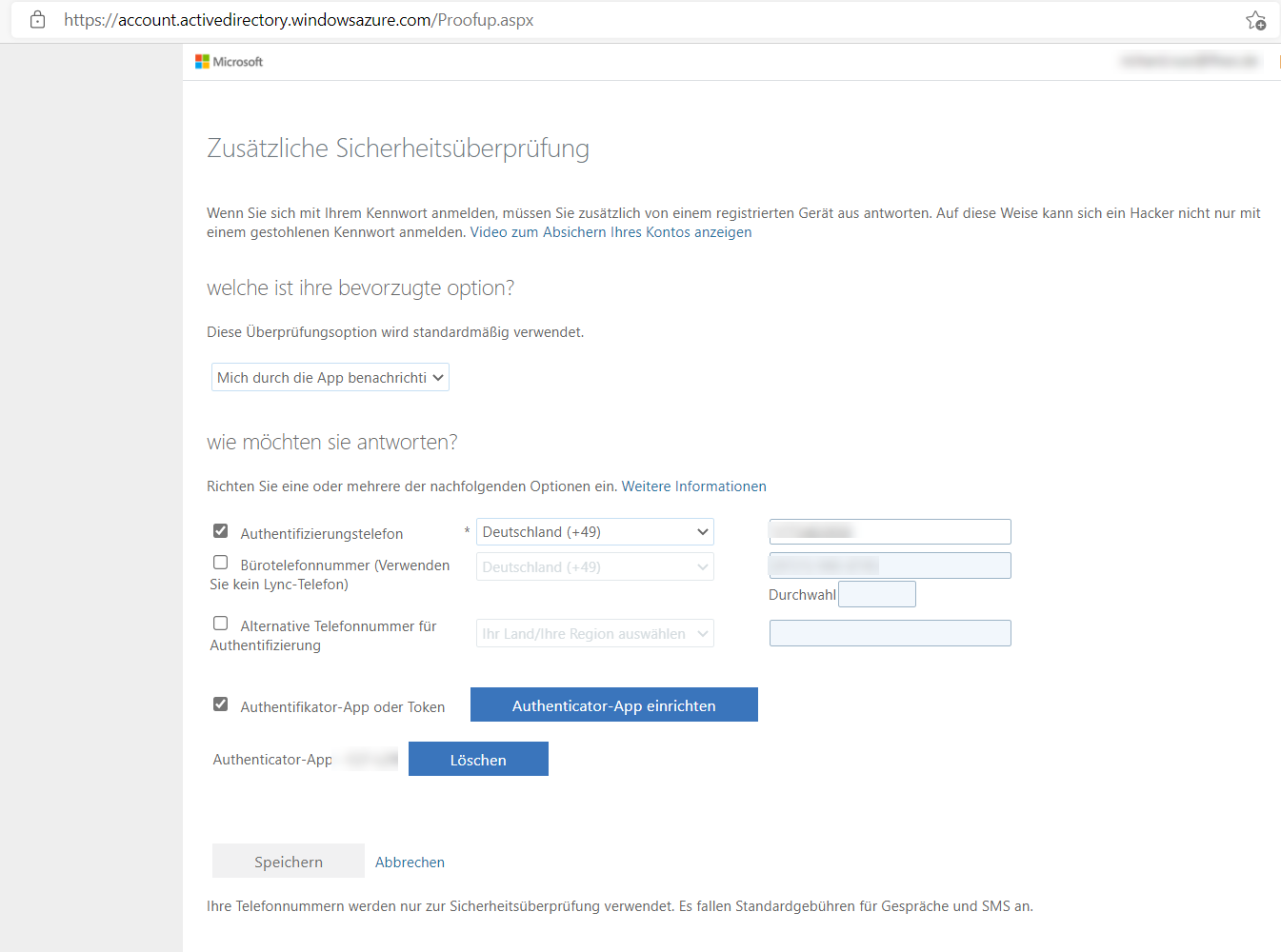Select the Abbrechen link
The width and height of the screenshot is (1281, 952).
point(410,862)
